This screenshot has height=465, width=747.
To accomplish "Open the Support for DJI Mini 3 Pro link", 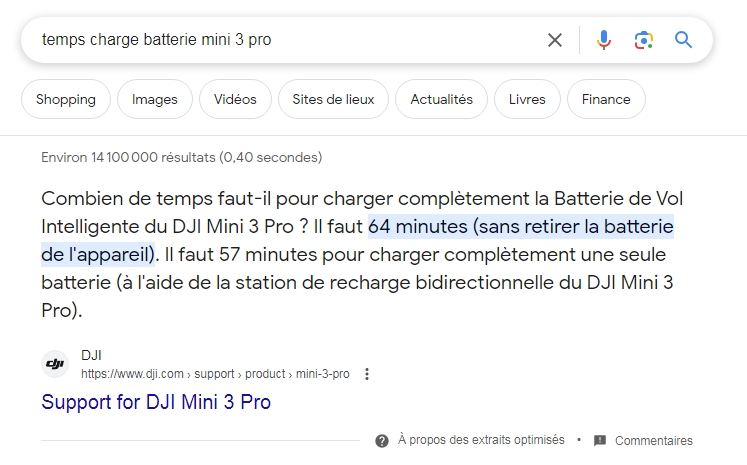I will (x=156, y=402).
